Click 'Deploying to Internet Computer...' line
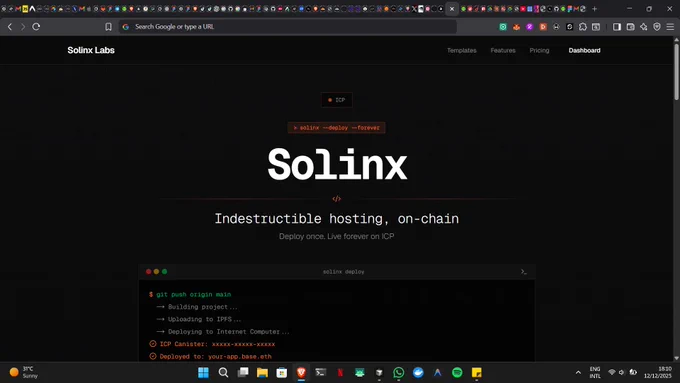Screen dimensions: 680x383 223,331
